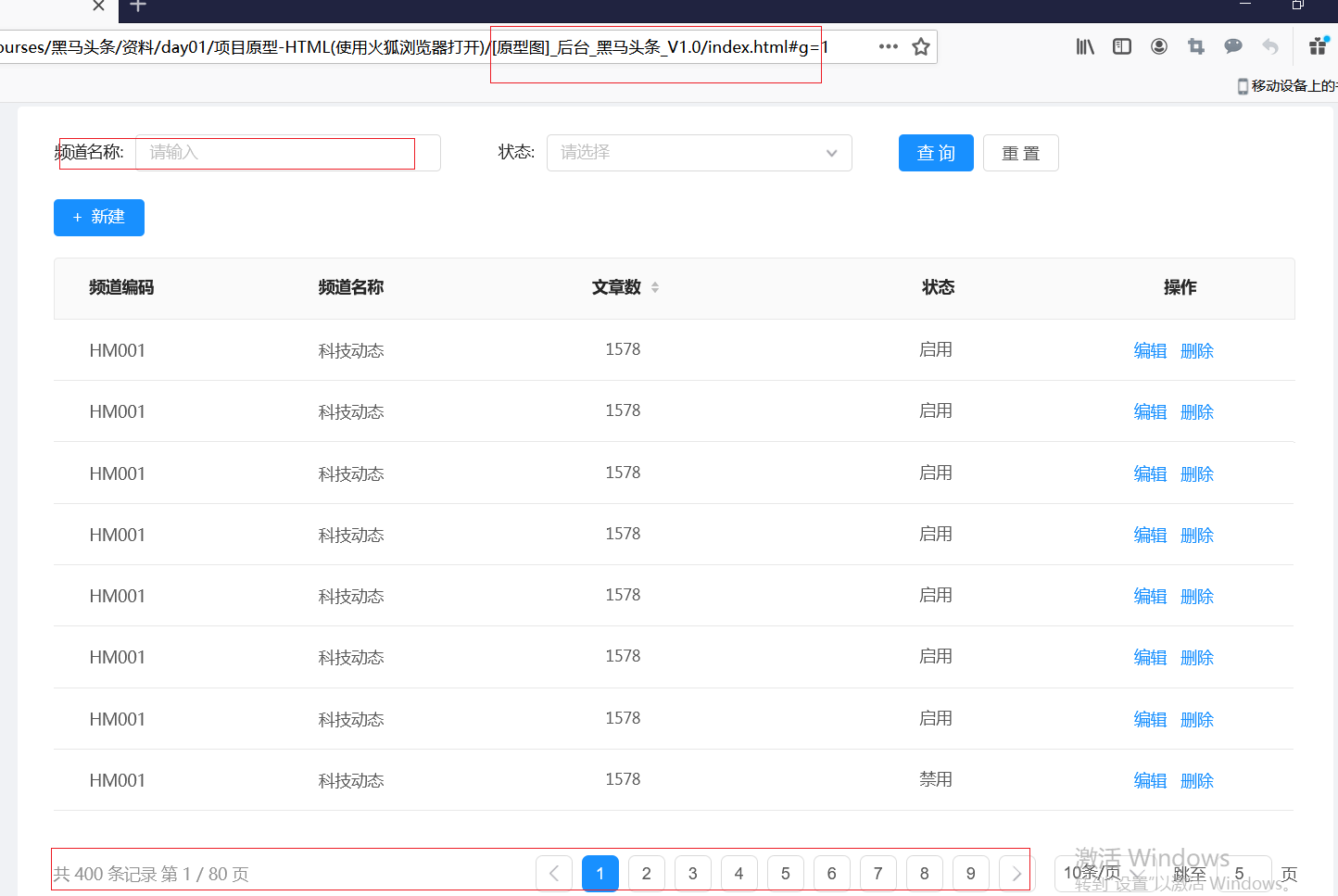The image size is (1338, 896).
Task: Select page 1 in pagination
Action: coord(600,874)
